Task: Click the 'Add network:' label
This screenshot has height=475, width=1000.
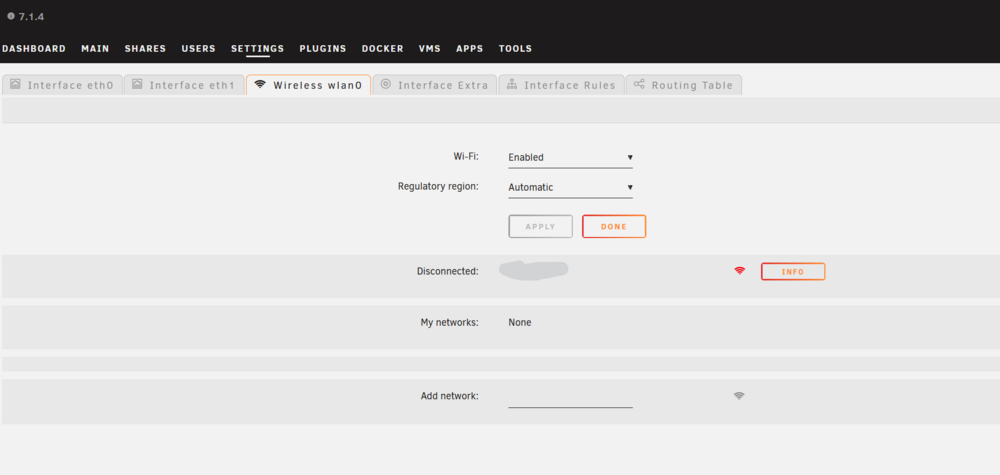Action: (x=450, y=396)
